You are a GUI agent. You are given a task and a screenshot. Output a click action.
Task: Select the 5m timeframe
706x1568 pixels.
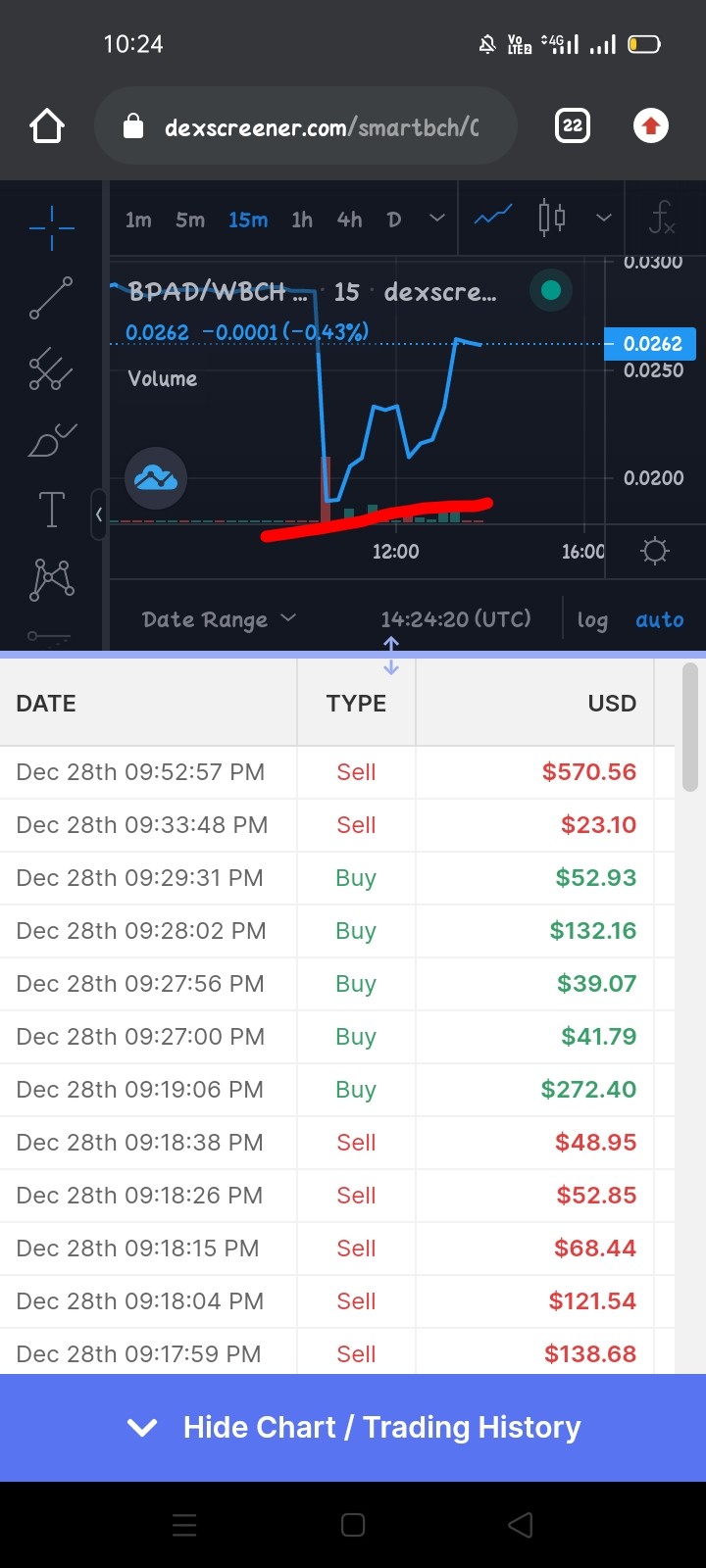click(x=190, y=220)
